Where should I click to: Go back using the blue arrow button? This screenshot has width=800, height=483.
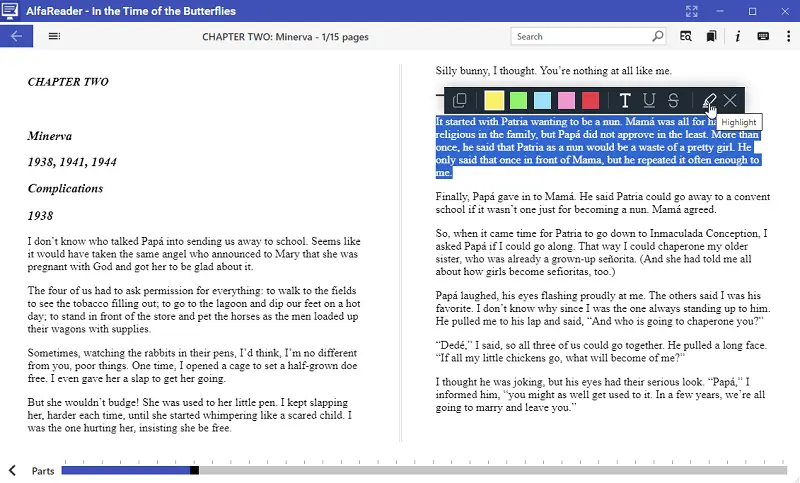pyautogui.click(x=16, y=36)
